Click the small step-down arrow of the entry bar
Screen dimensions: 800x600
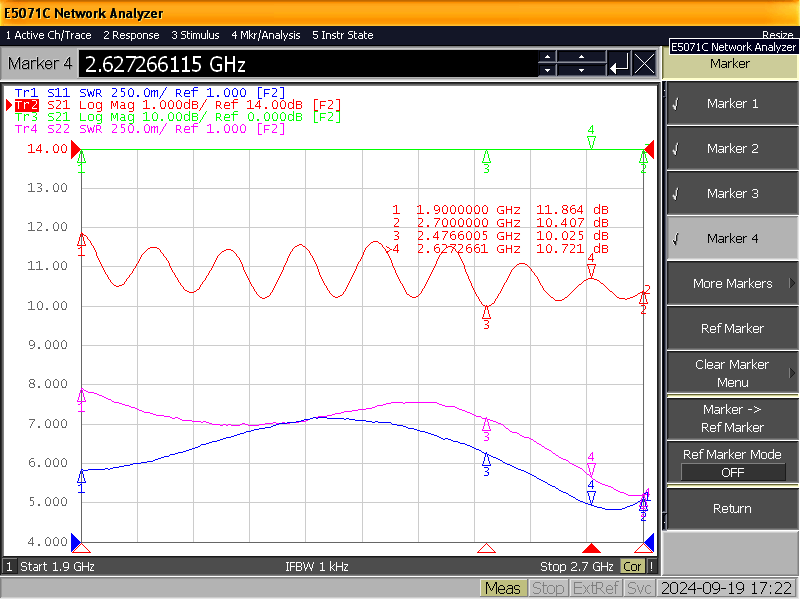[547, 70]
